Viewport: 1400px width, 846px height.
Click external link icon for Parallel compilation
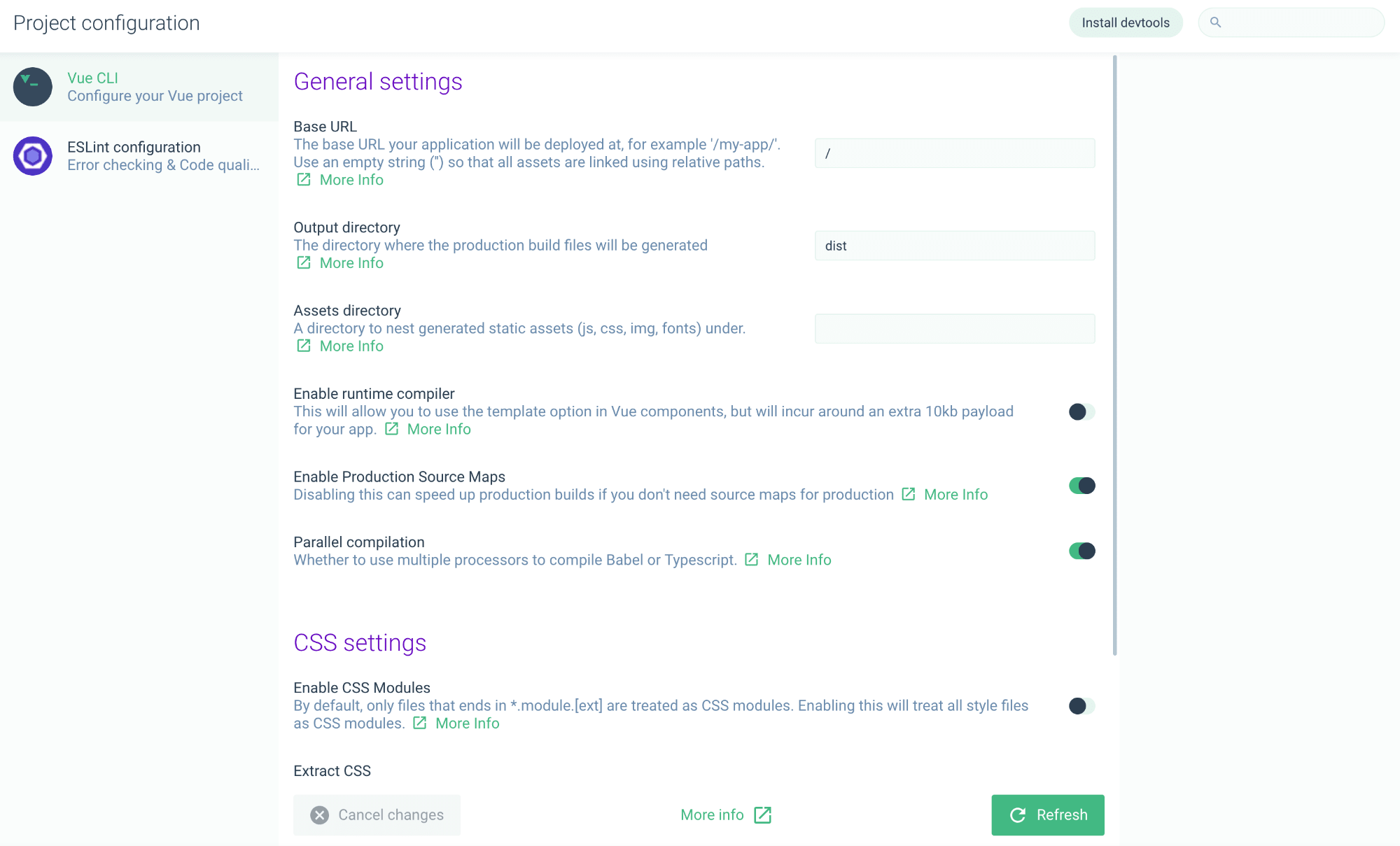point(752,560)
